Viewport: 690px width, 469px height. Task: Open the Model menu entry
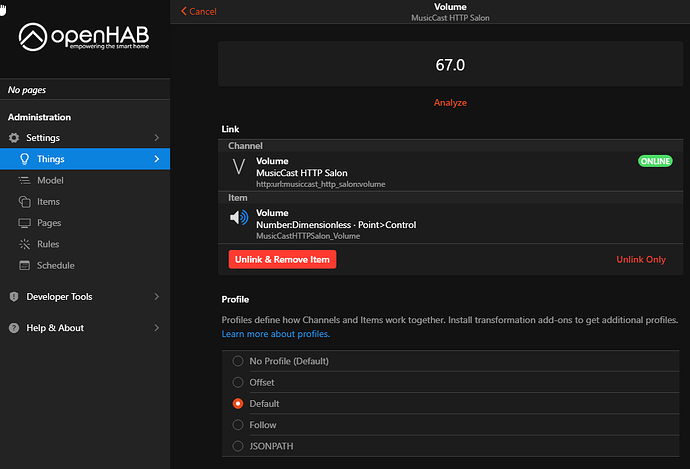click(85, 180)
